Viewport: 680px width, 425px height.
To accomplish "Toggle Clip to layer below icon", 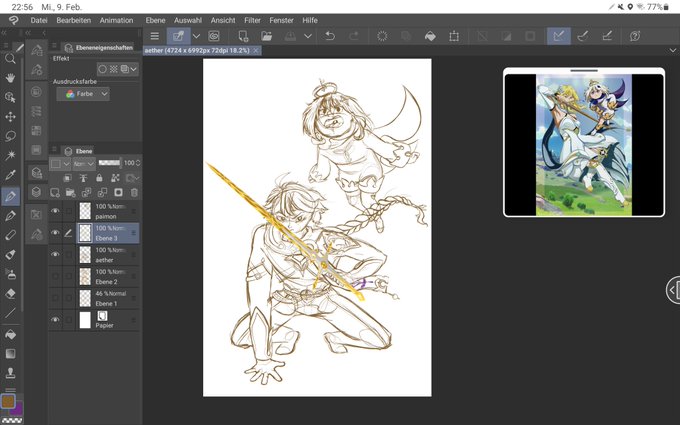I will pos(68,178).
